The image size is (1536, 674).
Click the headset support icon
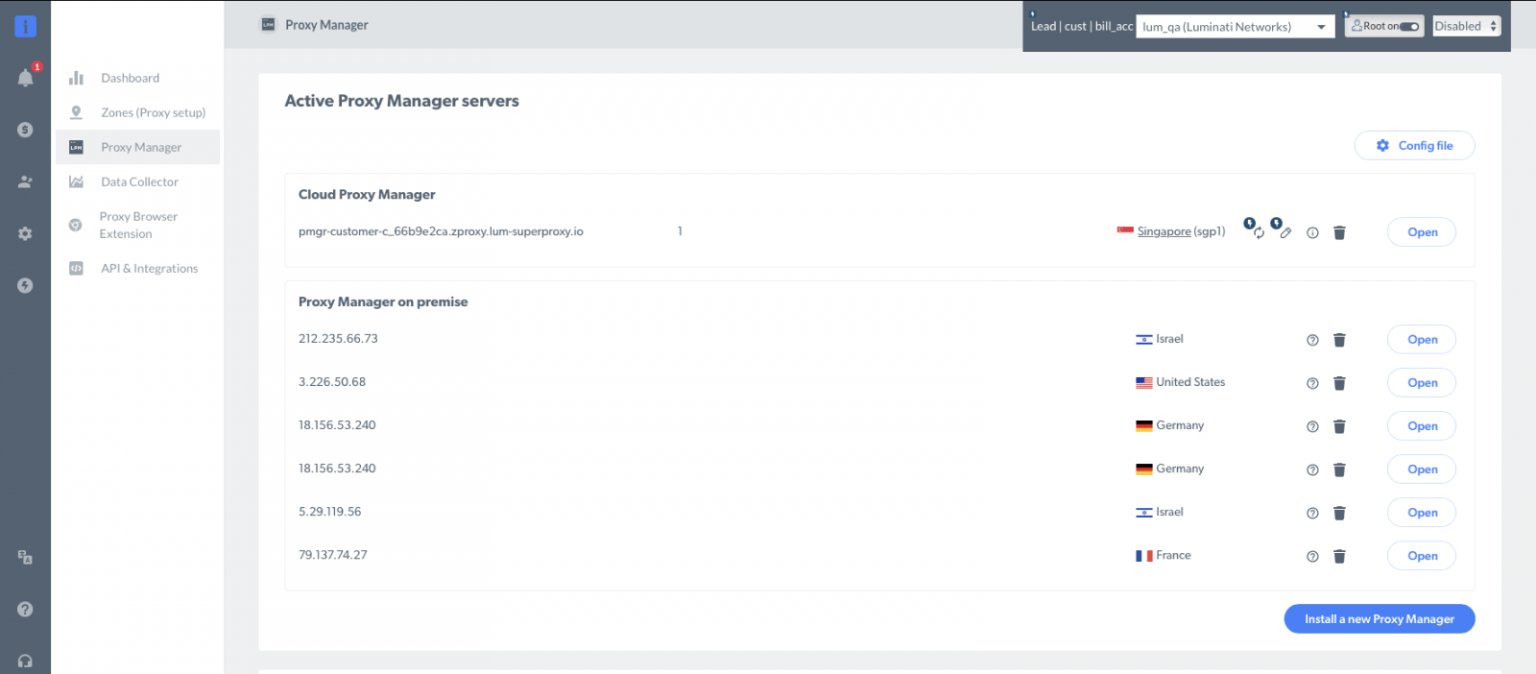pos(25,661)
